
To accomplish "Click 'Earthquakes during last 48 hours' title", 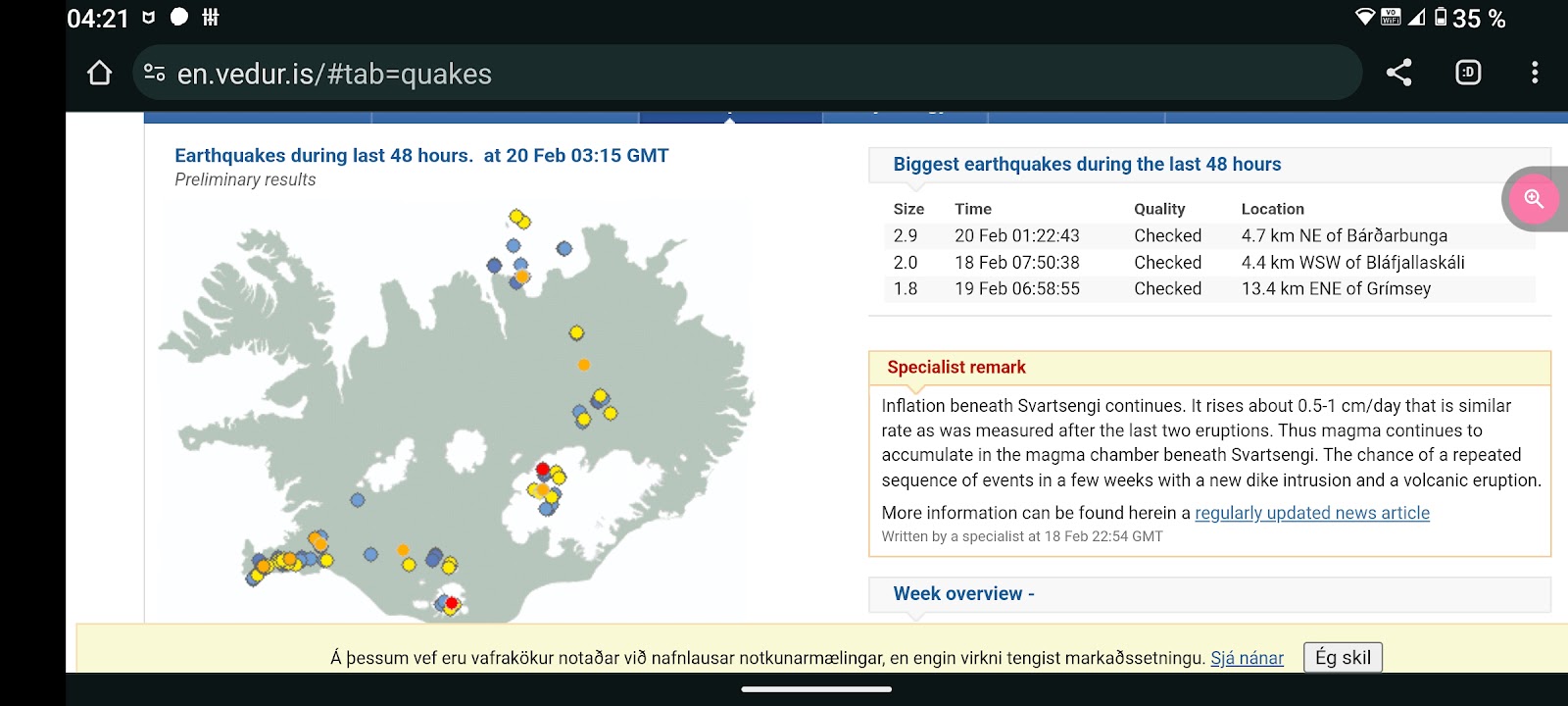I will click(421, 156).
